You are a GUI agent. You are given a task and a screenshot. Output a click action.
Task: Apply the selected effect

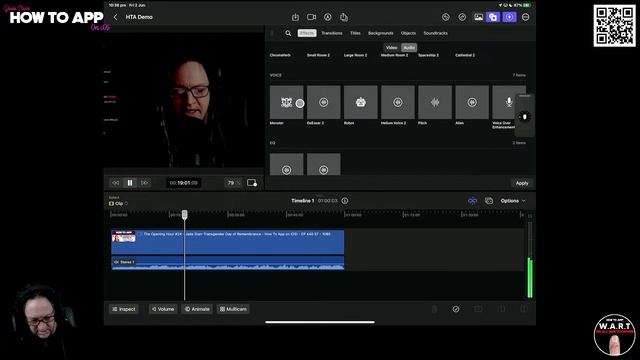(x=522, y=183)
